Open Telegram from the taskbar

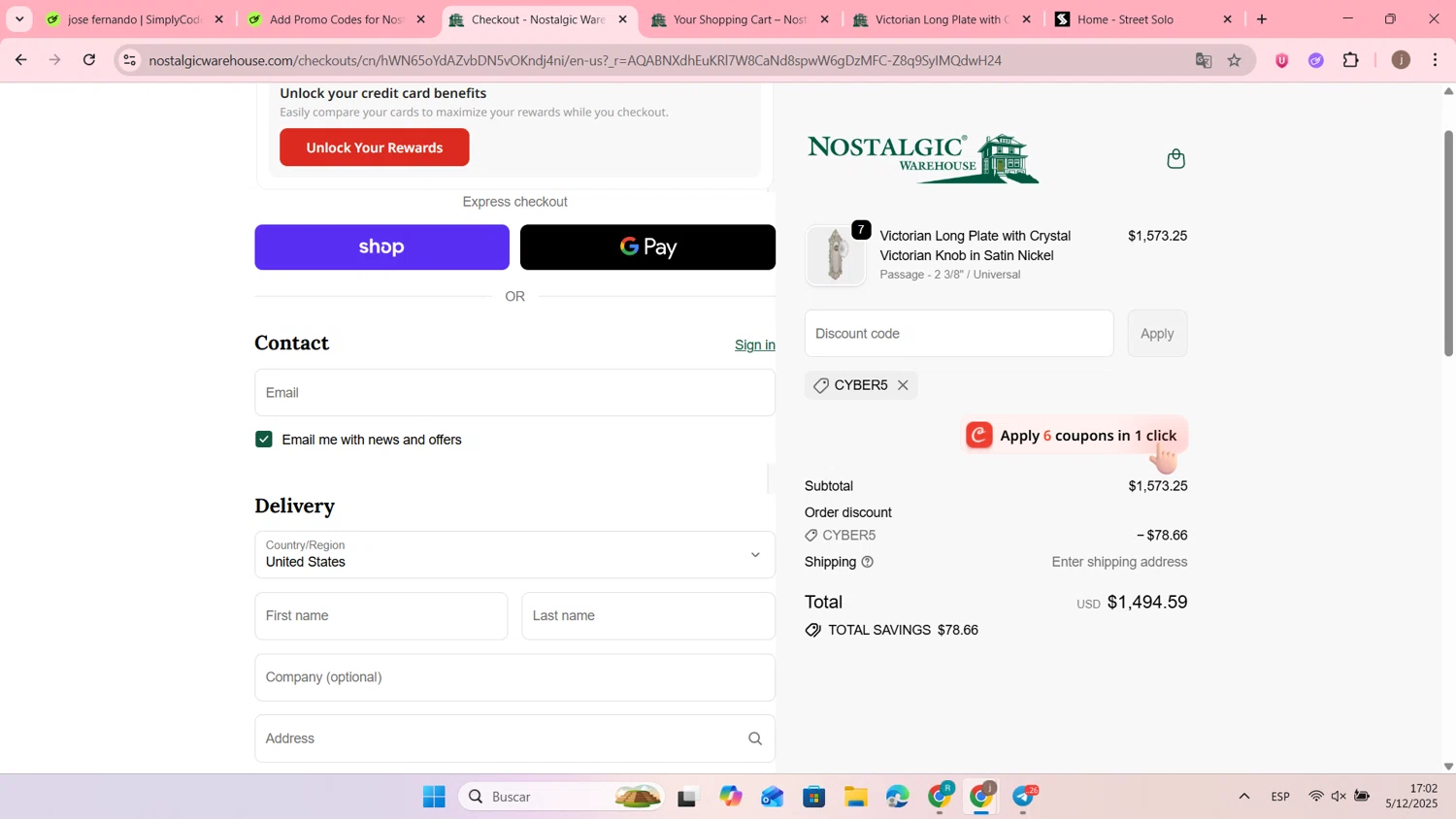(1024, 797)
